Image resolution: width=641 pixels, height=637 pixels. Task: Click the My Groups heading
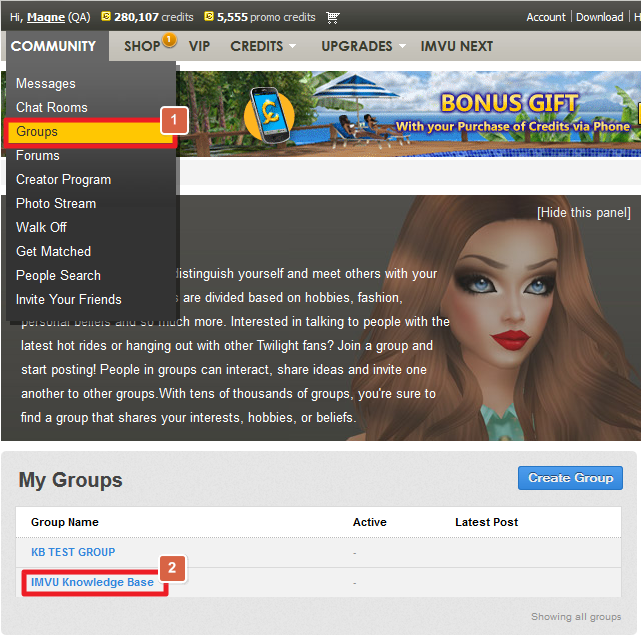coord(70,480)
